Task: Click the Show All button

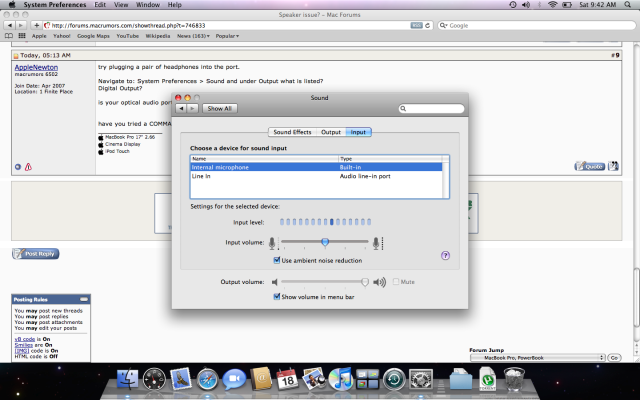Action: coord(220,109)
